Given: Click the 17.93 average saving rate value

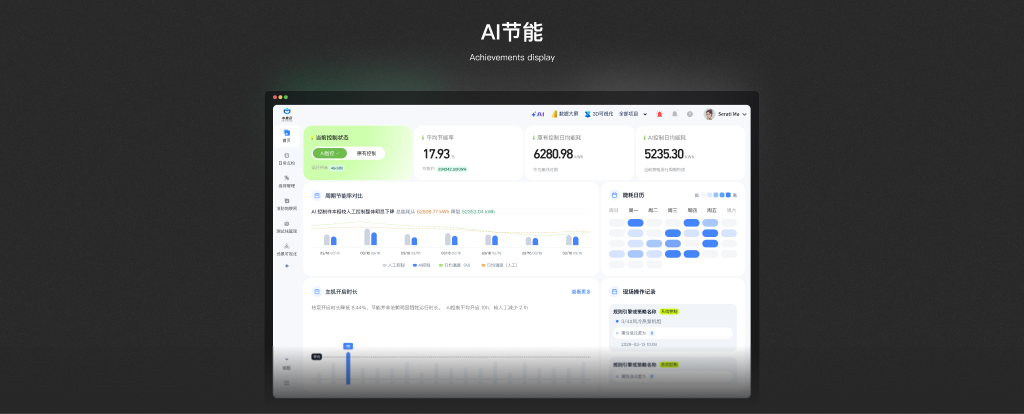Looking at the screenshot, I should coord(437,154).
